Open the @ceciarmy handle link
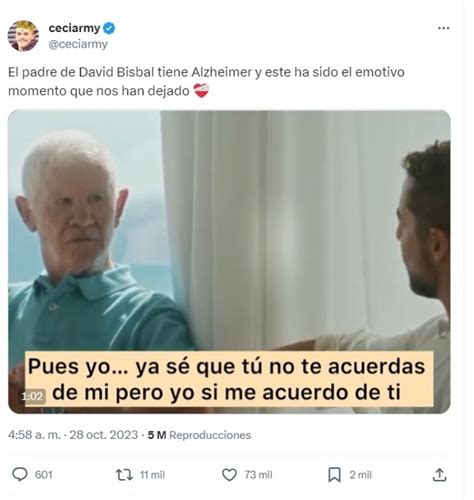474x500 pixels. (78, 44)
